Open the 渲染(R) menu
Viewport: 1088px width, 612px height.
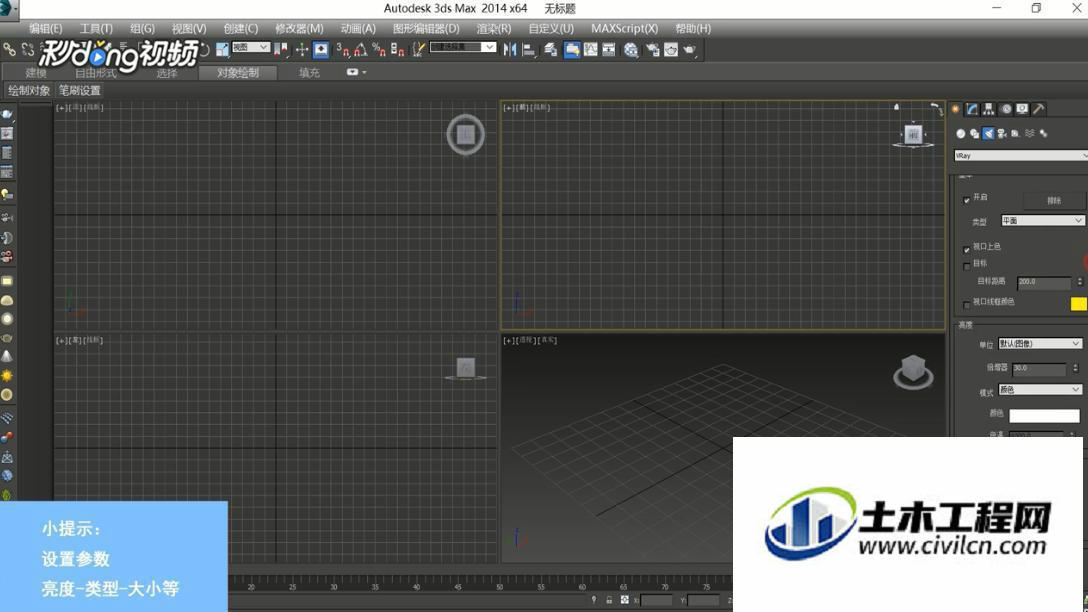tap(493, 28)
